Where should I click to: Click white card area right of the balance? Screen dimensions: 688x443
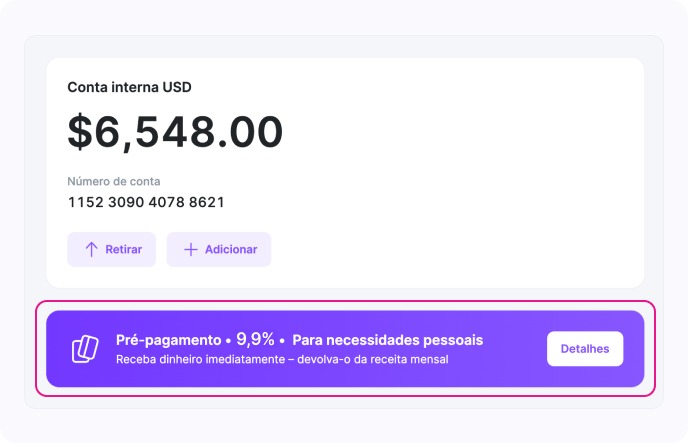[460, 131]
